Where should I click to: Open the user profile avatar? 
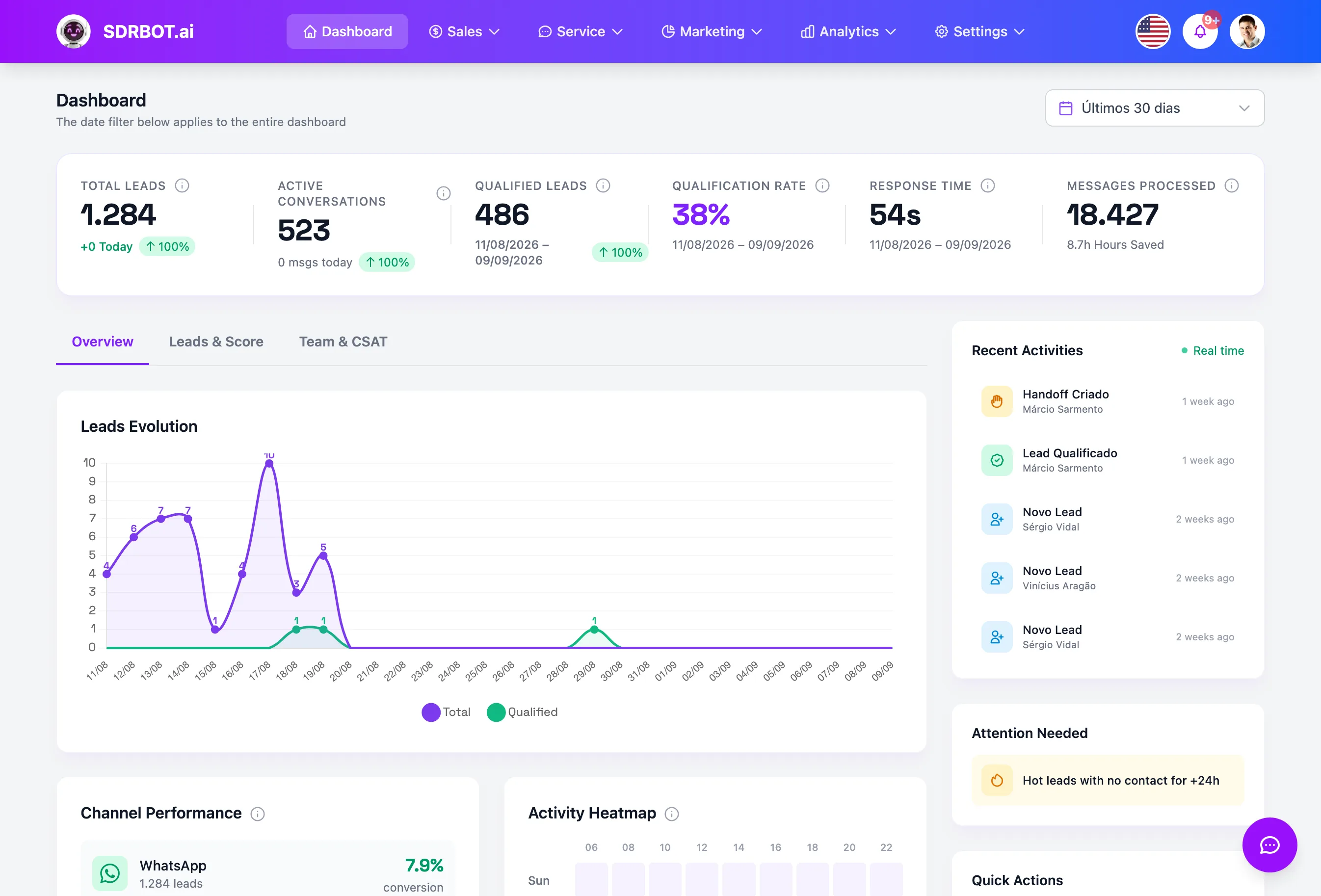click(1247, 31)
